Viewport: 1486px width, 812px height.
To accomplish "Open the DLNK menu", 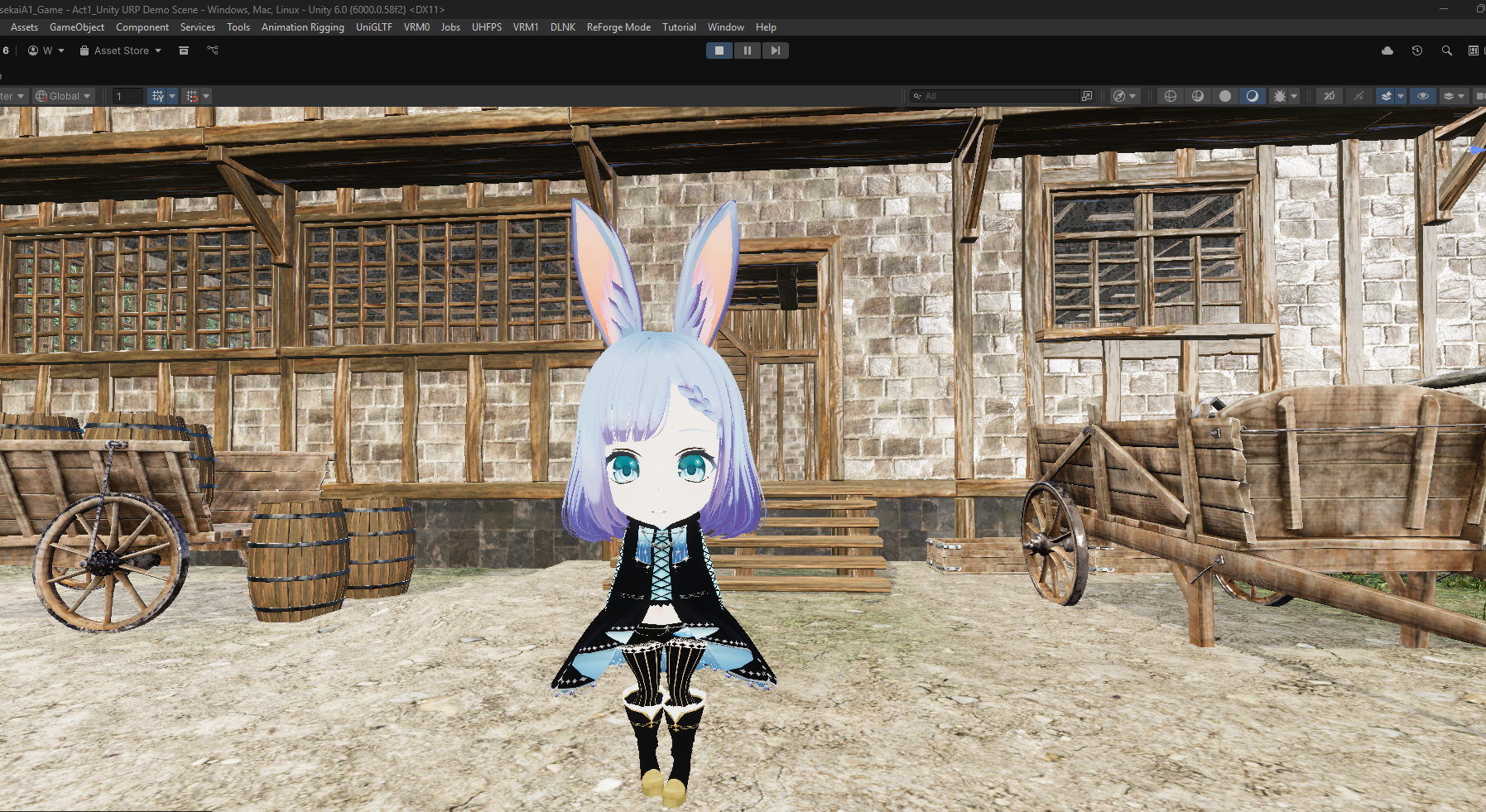I will click(x=563, y=27).
